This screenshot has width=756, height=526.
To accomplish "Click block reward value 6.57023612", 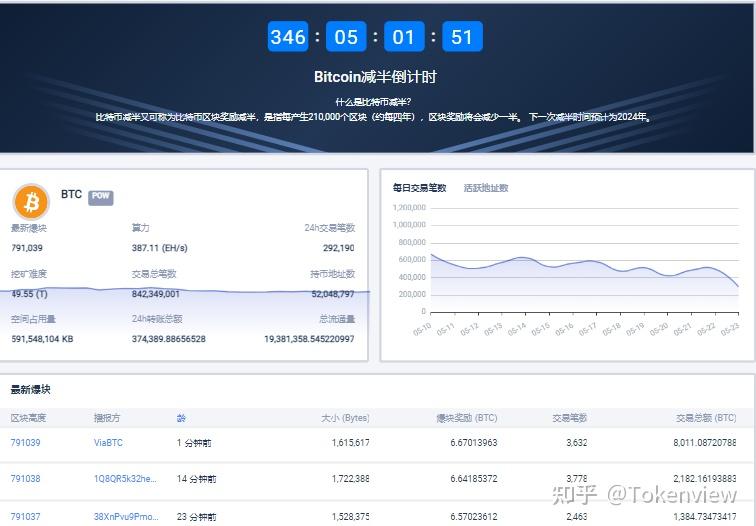I will click(x=473, y=516).
